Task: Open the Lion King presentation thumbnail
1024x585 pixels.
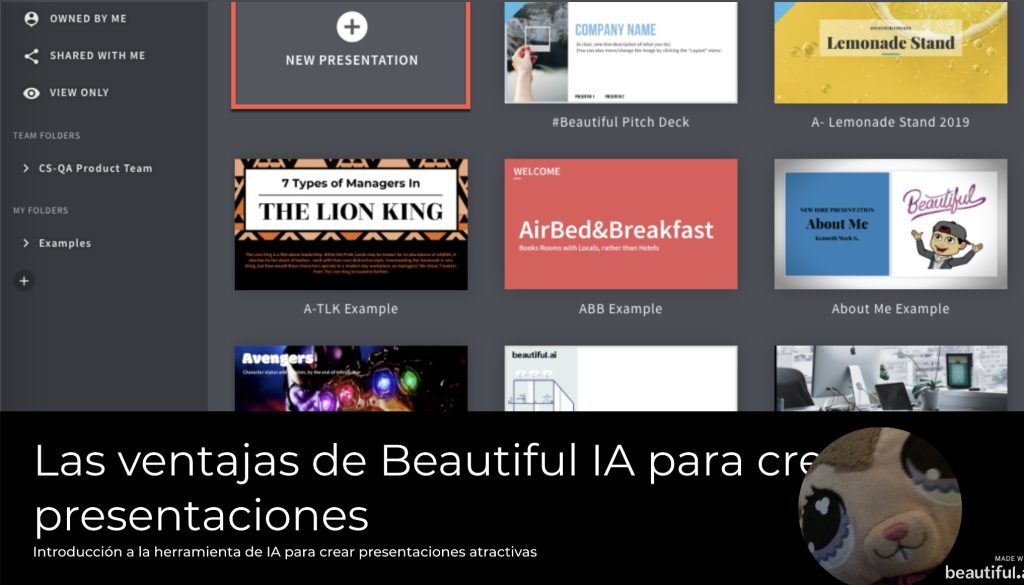Action: pos(351,224)
